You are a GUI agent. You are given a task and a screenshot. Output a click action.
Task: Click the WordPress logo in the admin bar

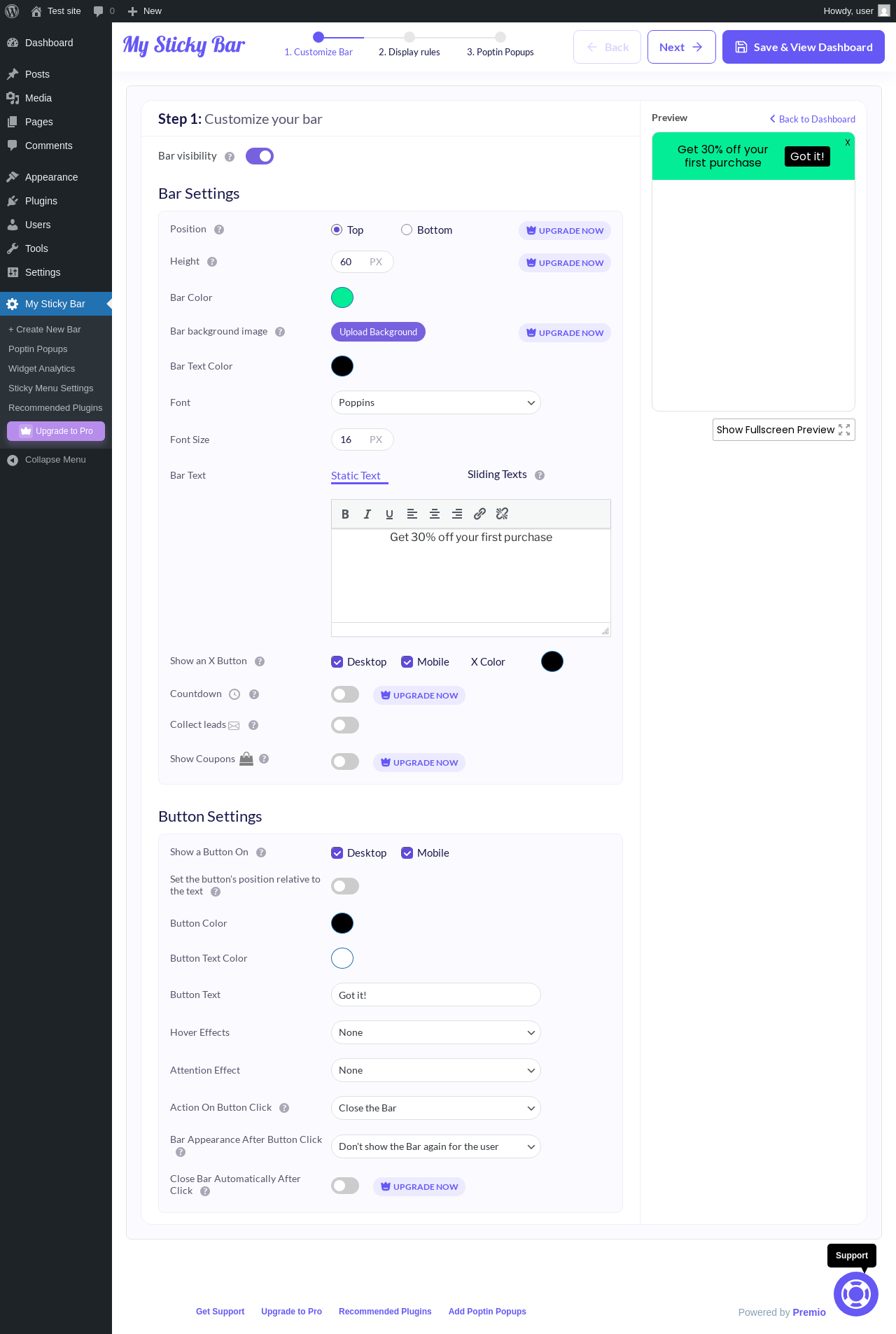click(12, 11)
